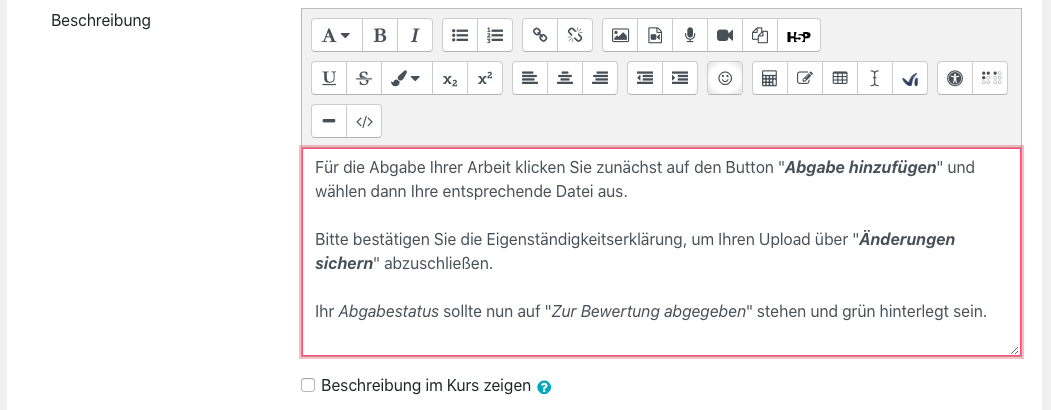Click the unlink icon

(x=574, y=36)
